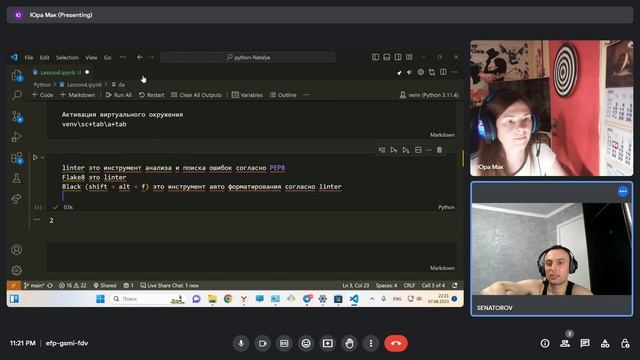The image size is (640, 360).
Task: Run All notebook cells
Action: (x=119, y=95)
